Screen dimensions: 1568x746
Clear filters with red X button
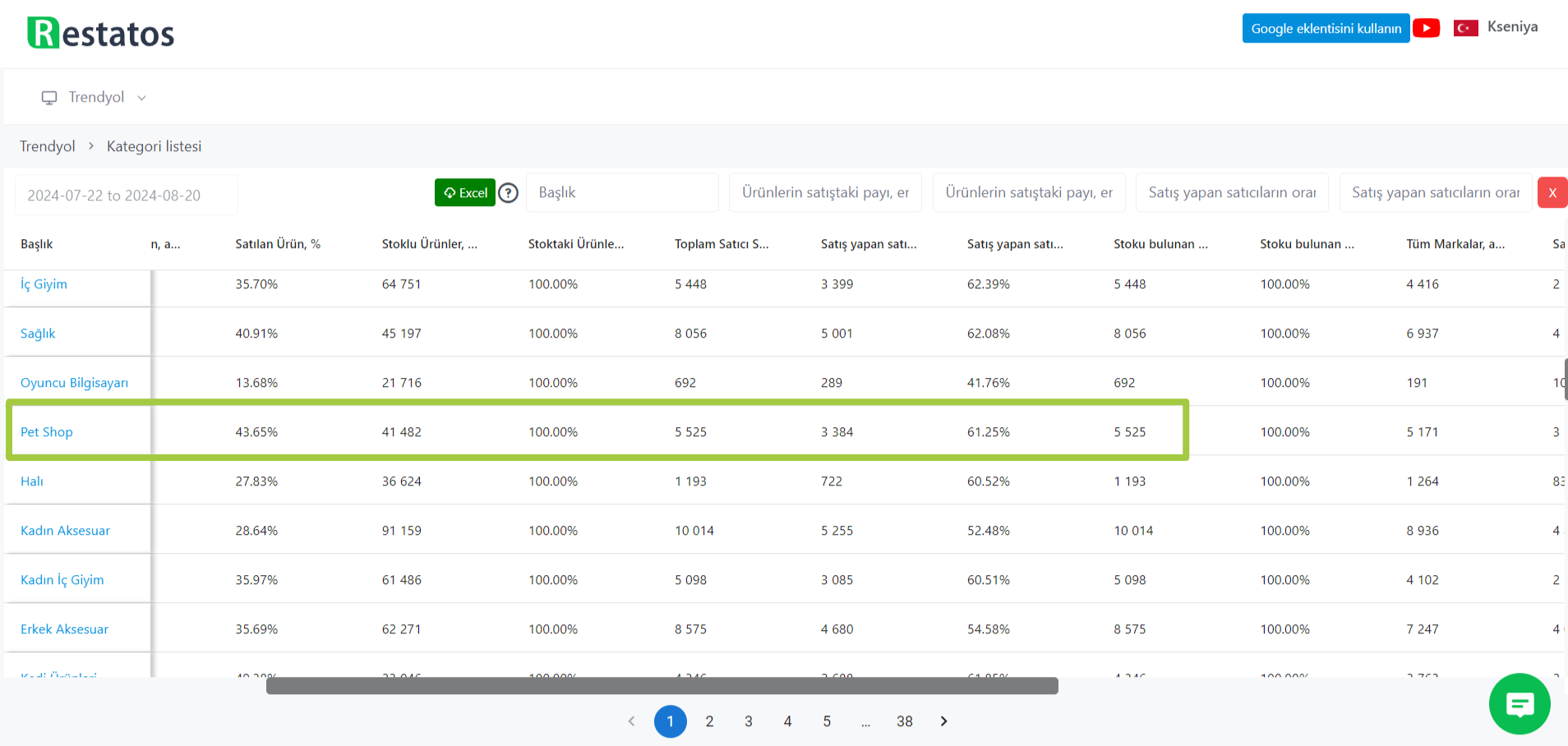[1552, 193]
